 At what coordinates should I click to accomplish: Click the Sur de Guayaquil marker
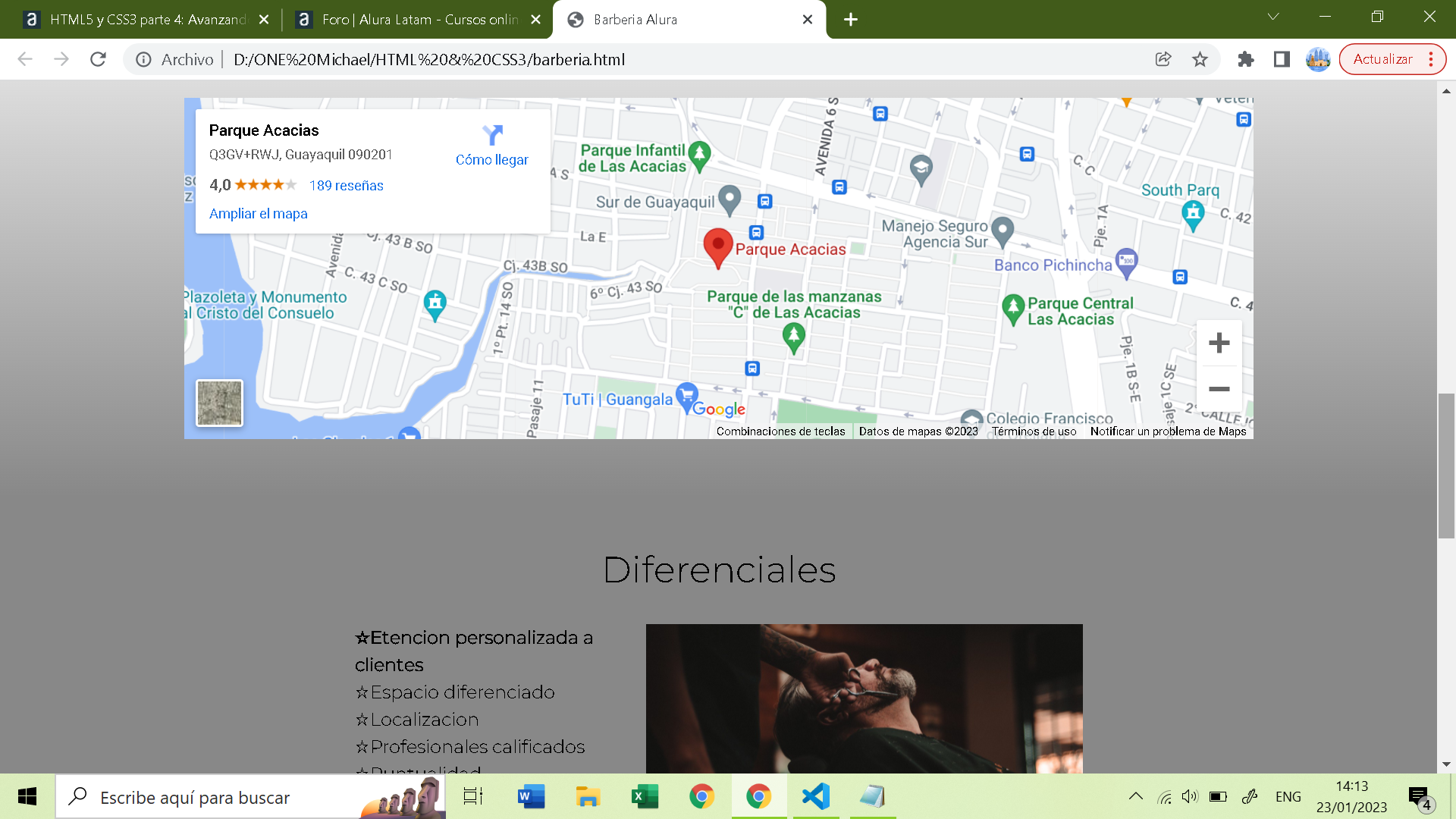[729, 199]
